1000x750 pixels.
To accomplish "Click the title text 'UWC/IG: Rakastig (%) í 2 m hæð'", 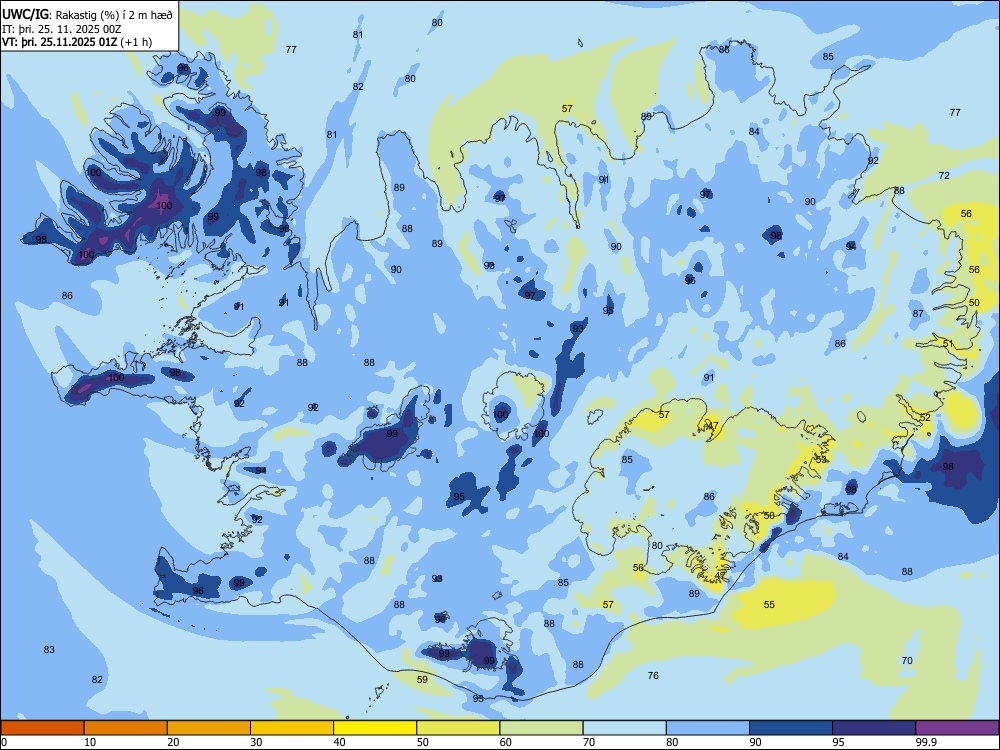I will point(87,15).
